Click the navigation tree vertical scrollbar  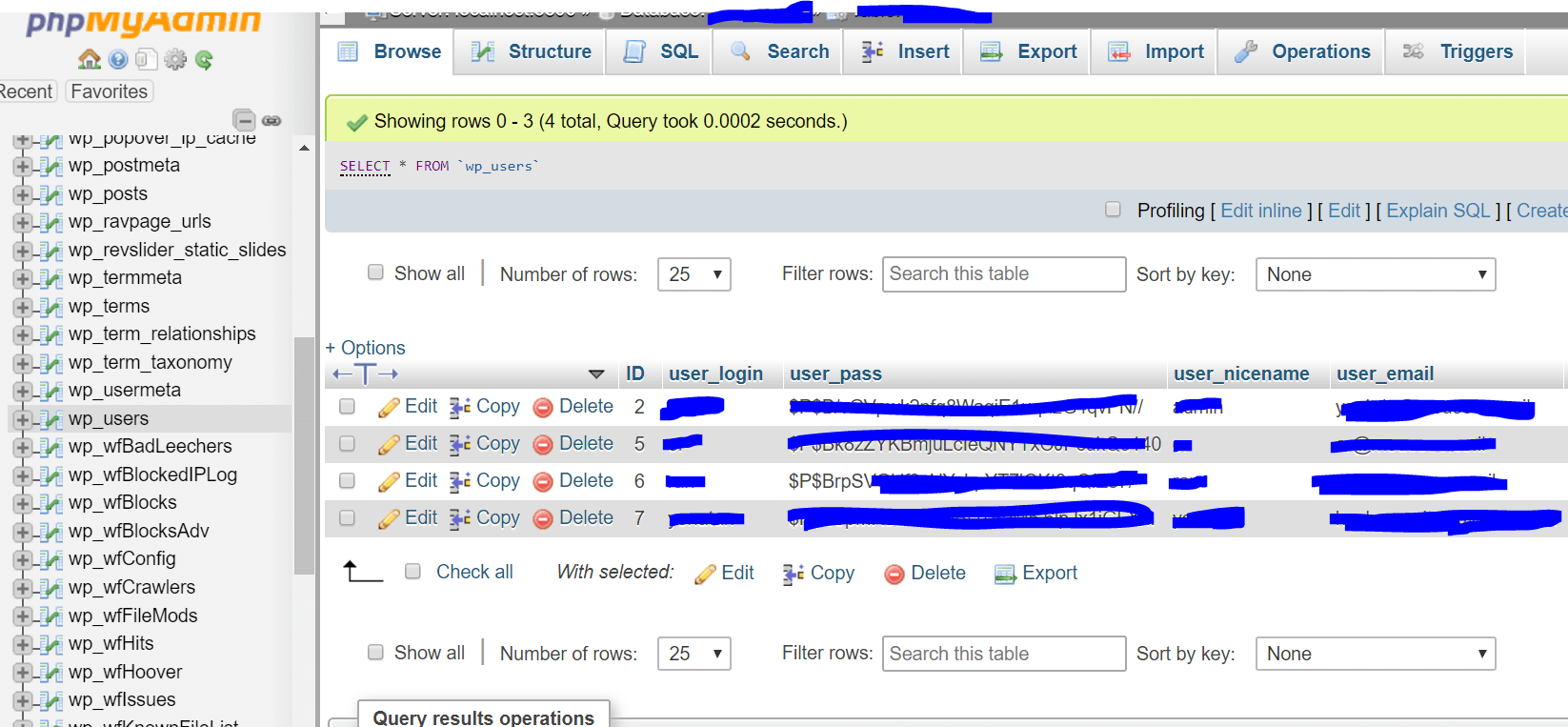304,455
